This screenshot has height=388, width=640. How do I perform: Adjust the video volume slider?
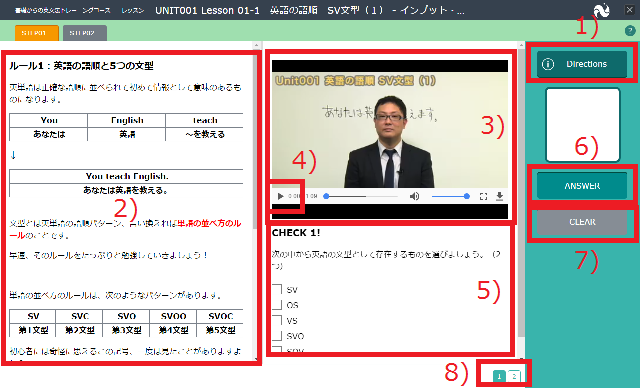(449, 196)
